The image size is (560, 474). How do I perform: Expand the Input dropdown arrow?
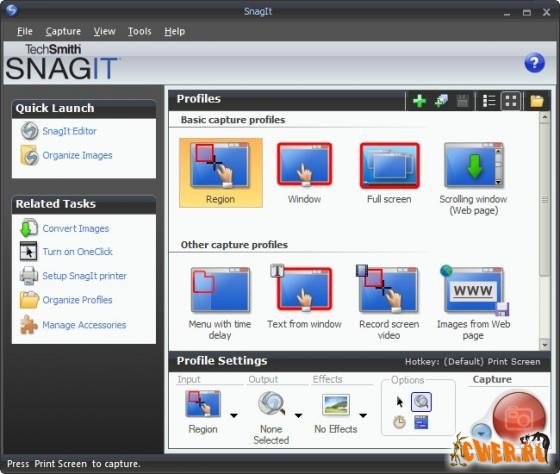234,415
